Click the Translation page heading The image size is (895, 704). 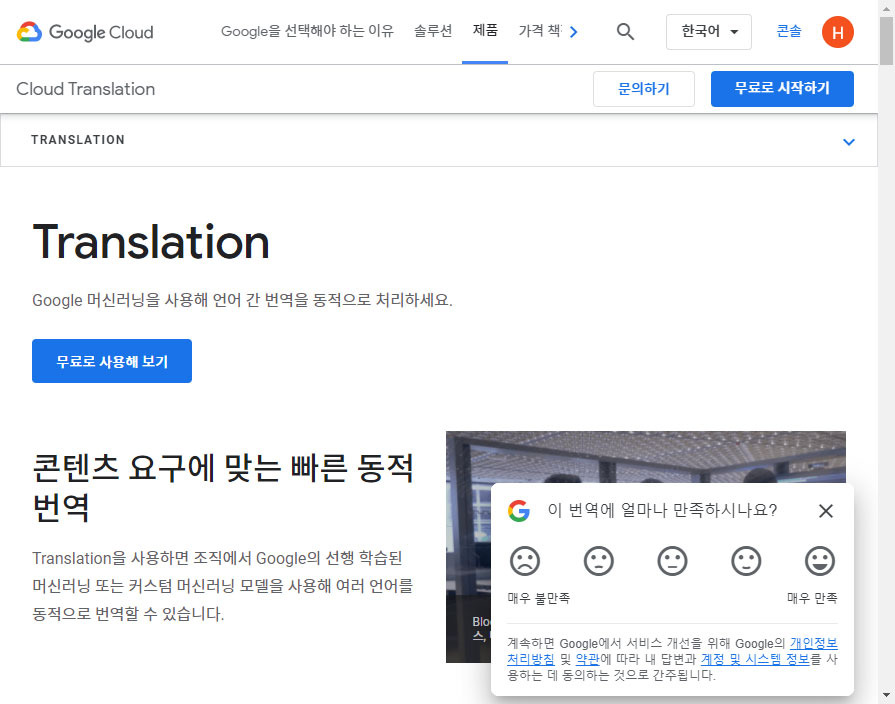coord(151,242)
